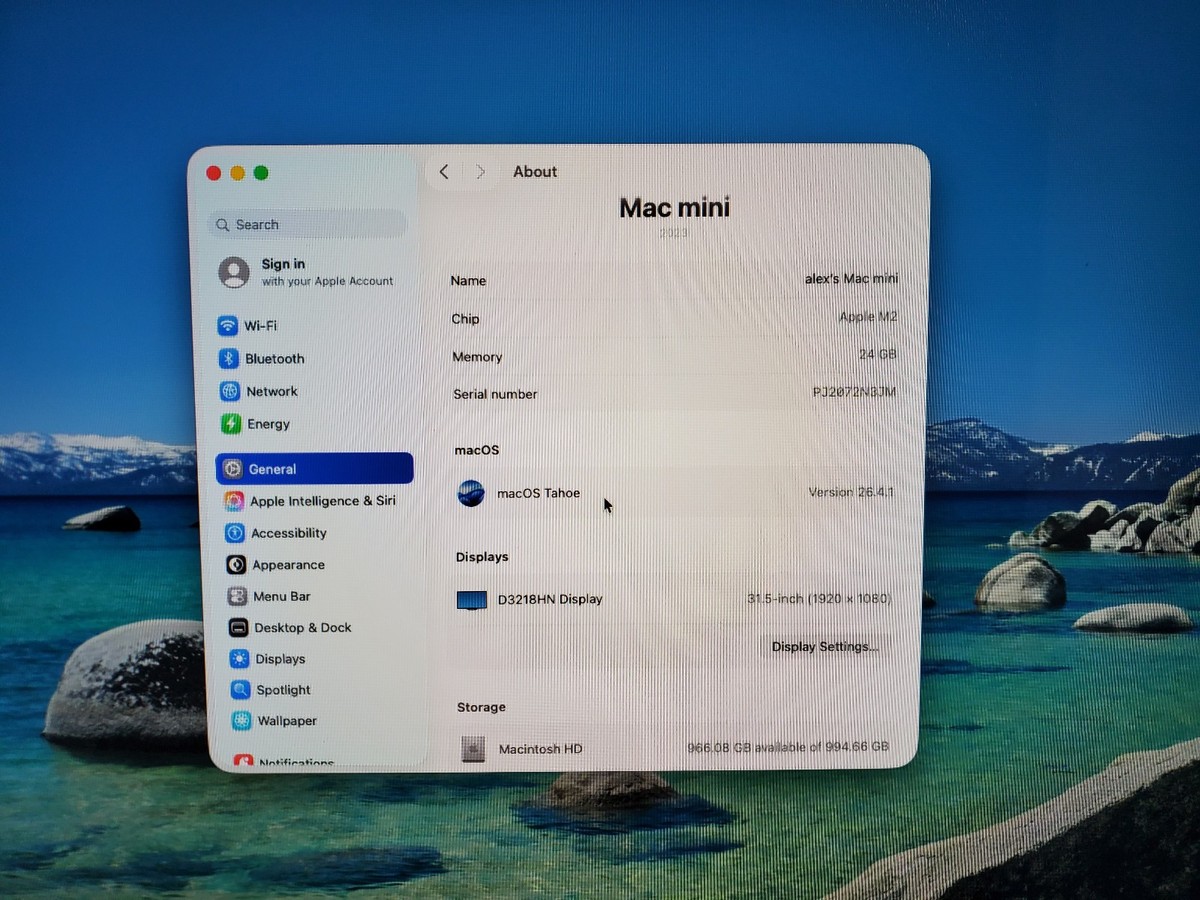The width and height of the screenshot is (1200, 900).
Task: Click the Notifications icon in the sidebar
Action: point(243,762)
